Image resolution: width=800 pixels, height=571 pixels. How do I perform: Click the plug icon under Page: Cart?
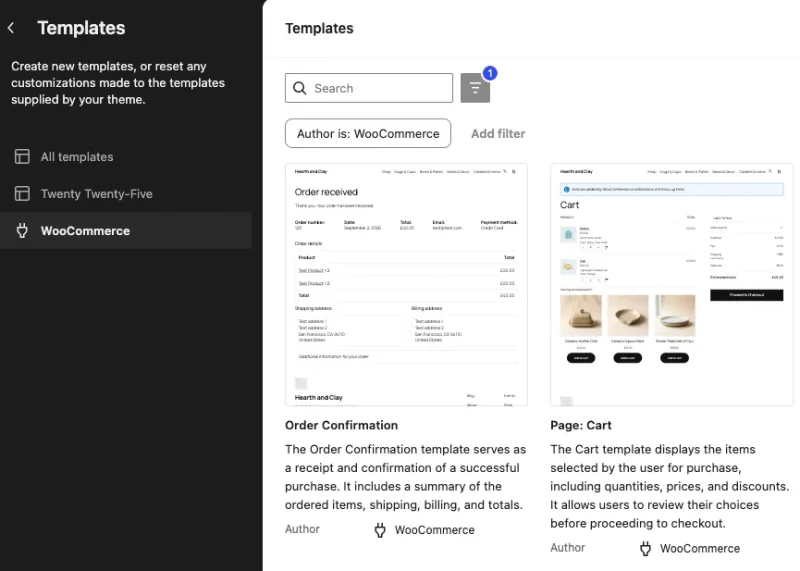645,549
